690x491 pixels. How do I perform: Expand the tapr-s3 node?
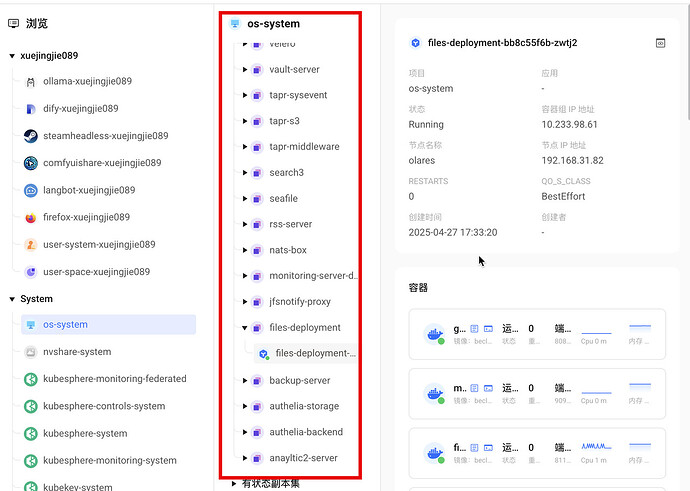tap(245, 121)
